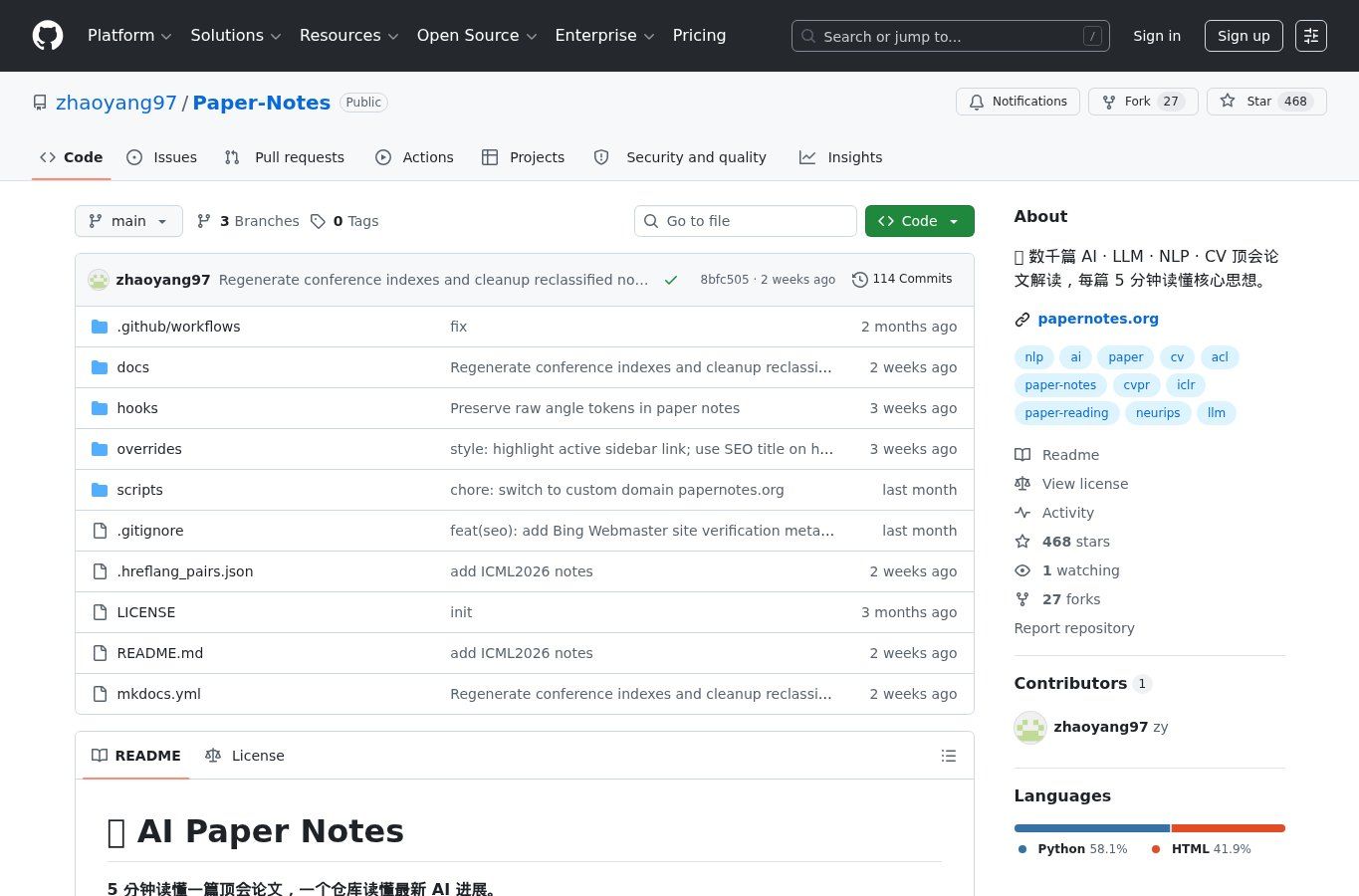Viewport: 1359px width, 896px height.
Task: Open the main branch selector dropdown
Action: coord(128,221)
